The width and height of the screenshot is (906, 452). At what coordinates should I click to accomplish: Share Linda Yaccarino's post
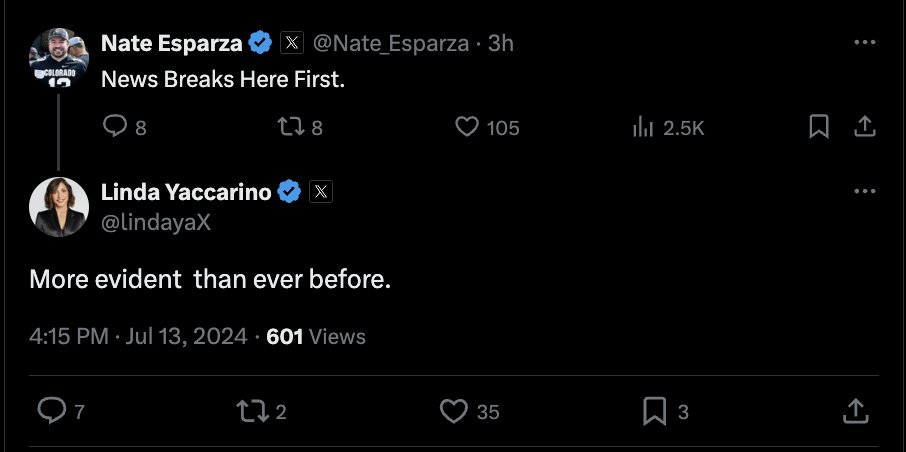tap(856, 410)
